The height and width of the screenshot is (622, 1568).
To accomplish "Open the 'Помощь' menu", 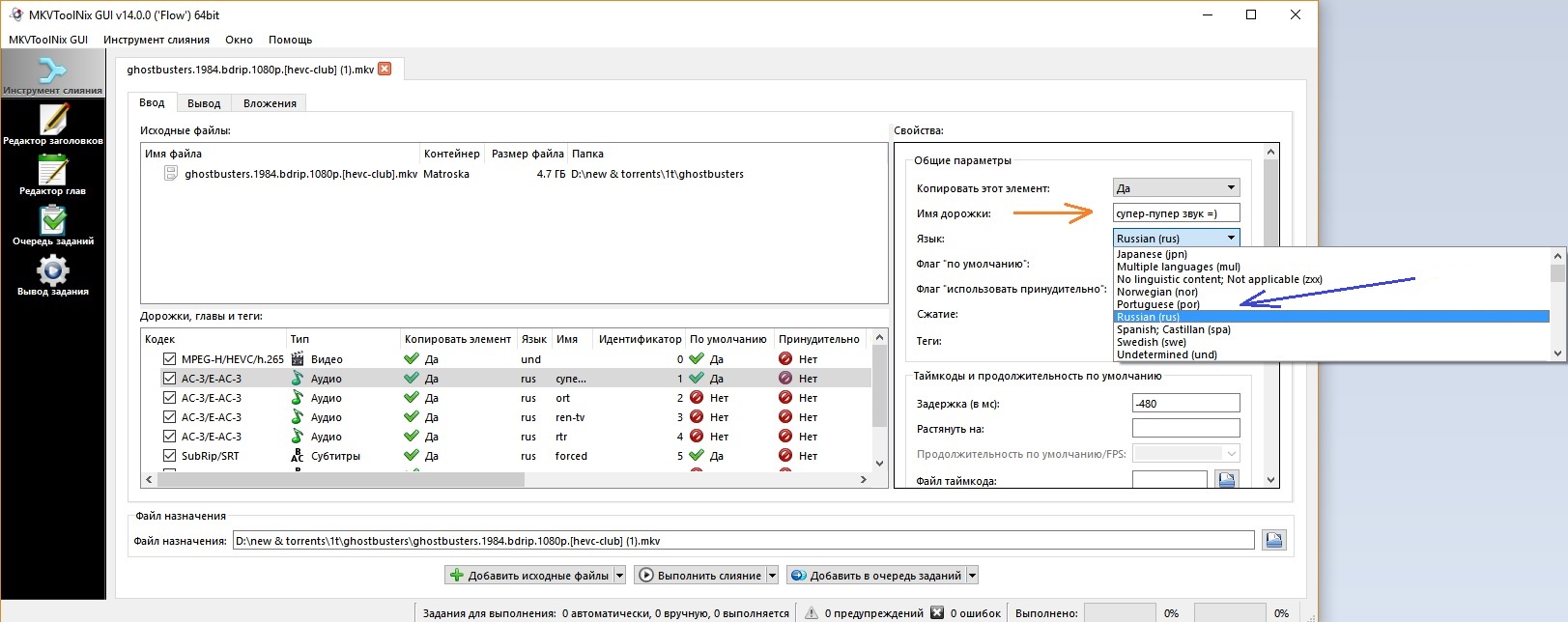I will [x=290, y=40].
